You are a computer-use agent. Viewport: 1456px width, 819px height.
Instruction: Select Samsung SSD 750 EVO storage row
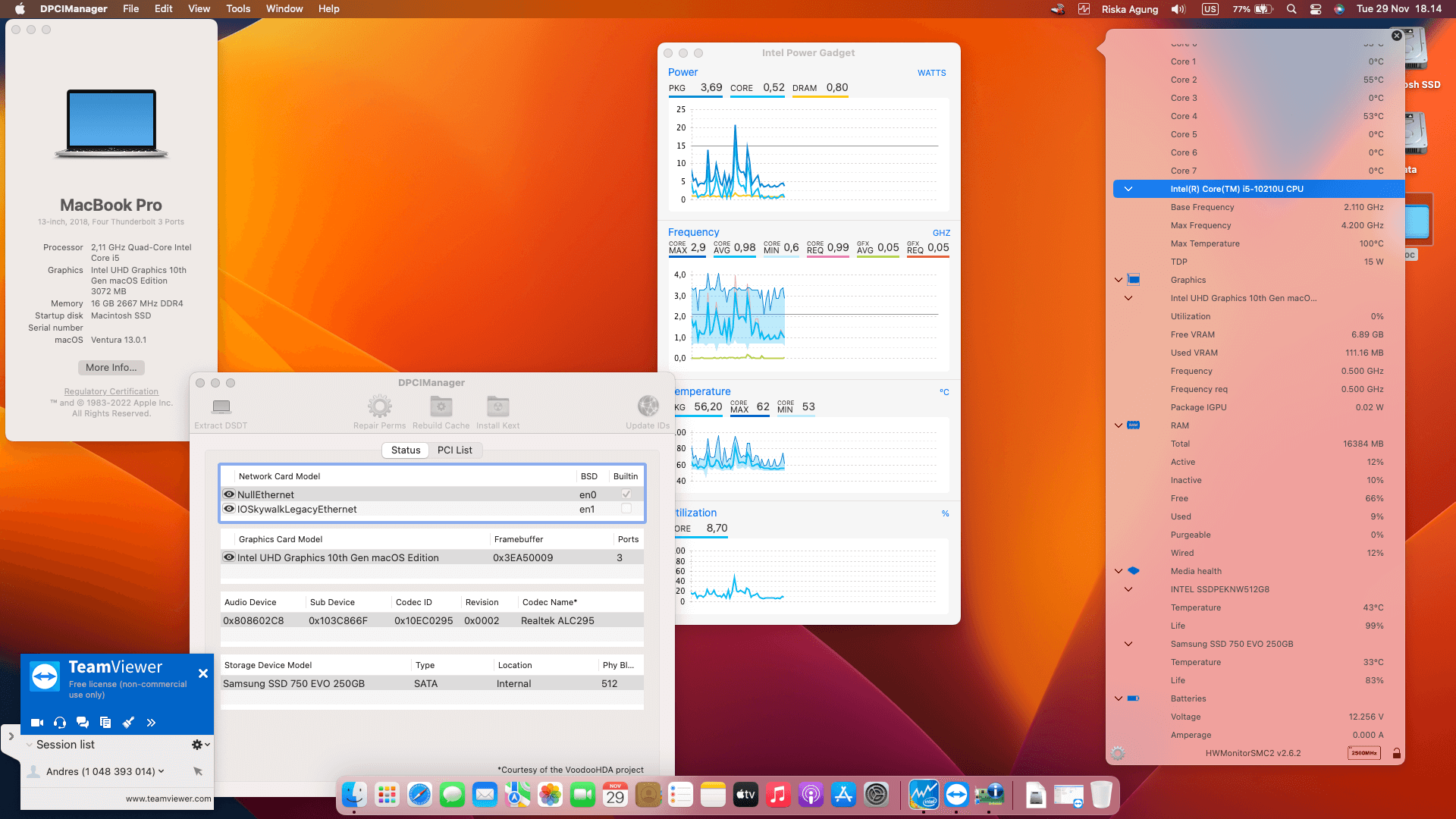coord(431,683)
